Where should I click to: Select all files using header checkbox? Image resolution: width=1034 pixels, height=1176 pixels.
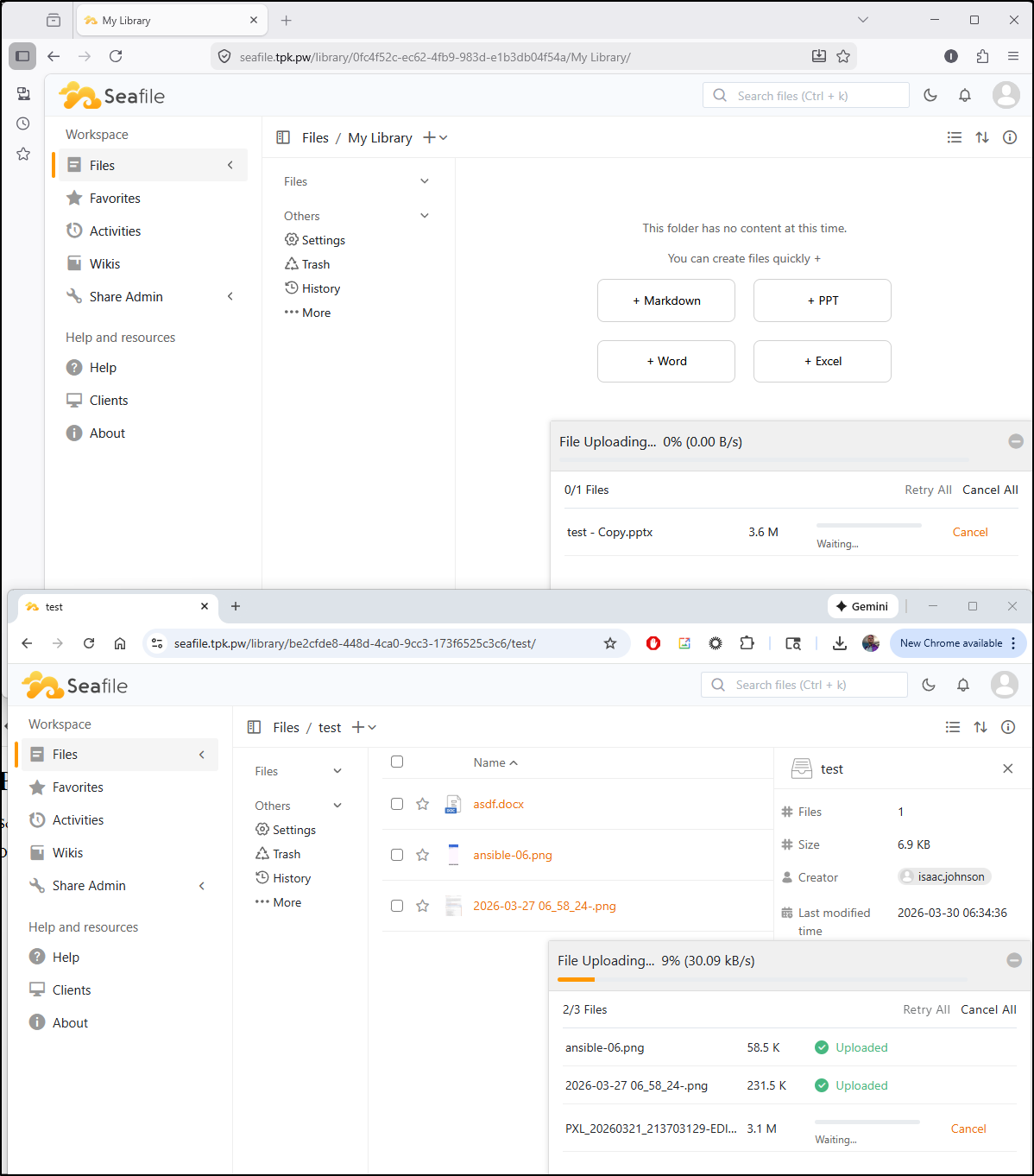click(x=397, y=762)
